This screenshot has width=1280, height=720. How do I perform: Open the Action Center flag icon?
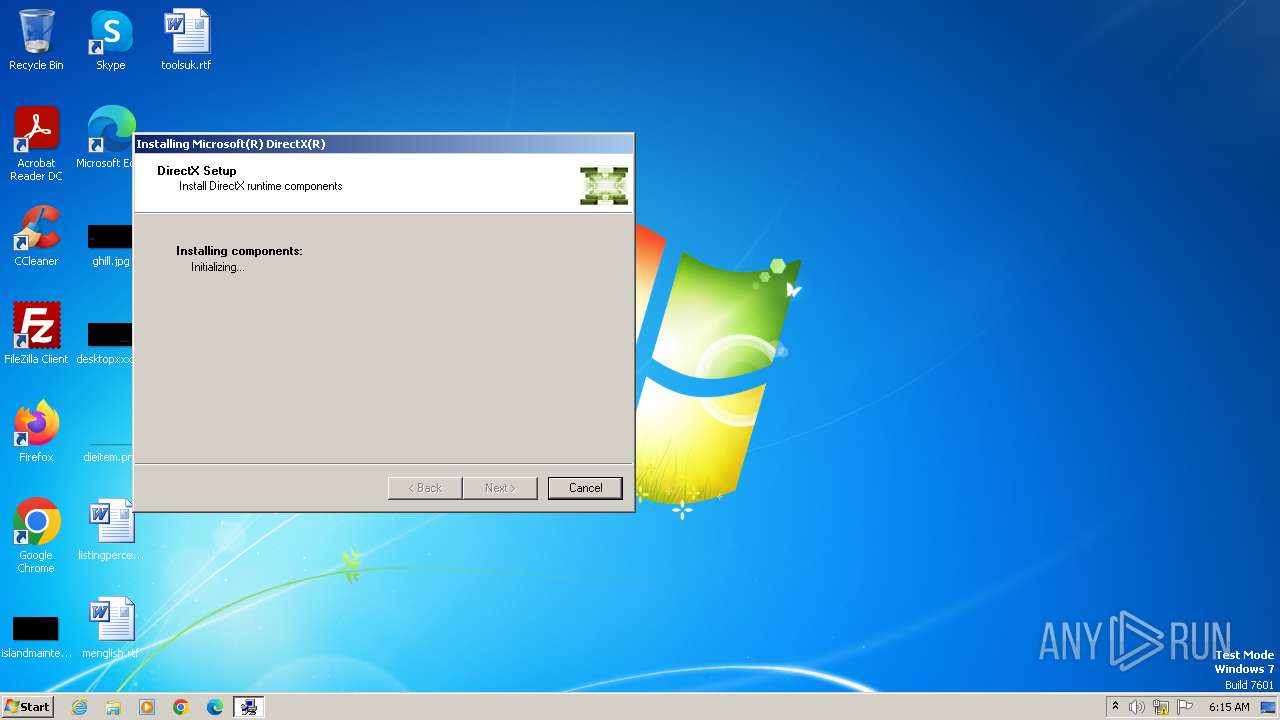1185,707
